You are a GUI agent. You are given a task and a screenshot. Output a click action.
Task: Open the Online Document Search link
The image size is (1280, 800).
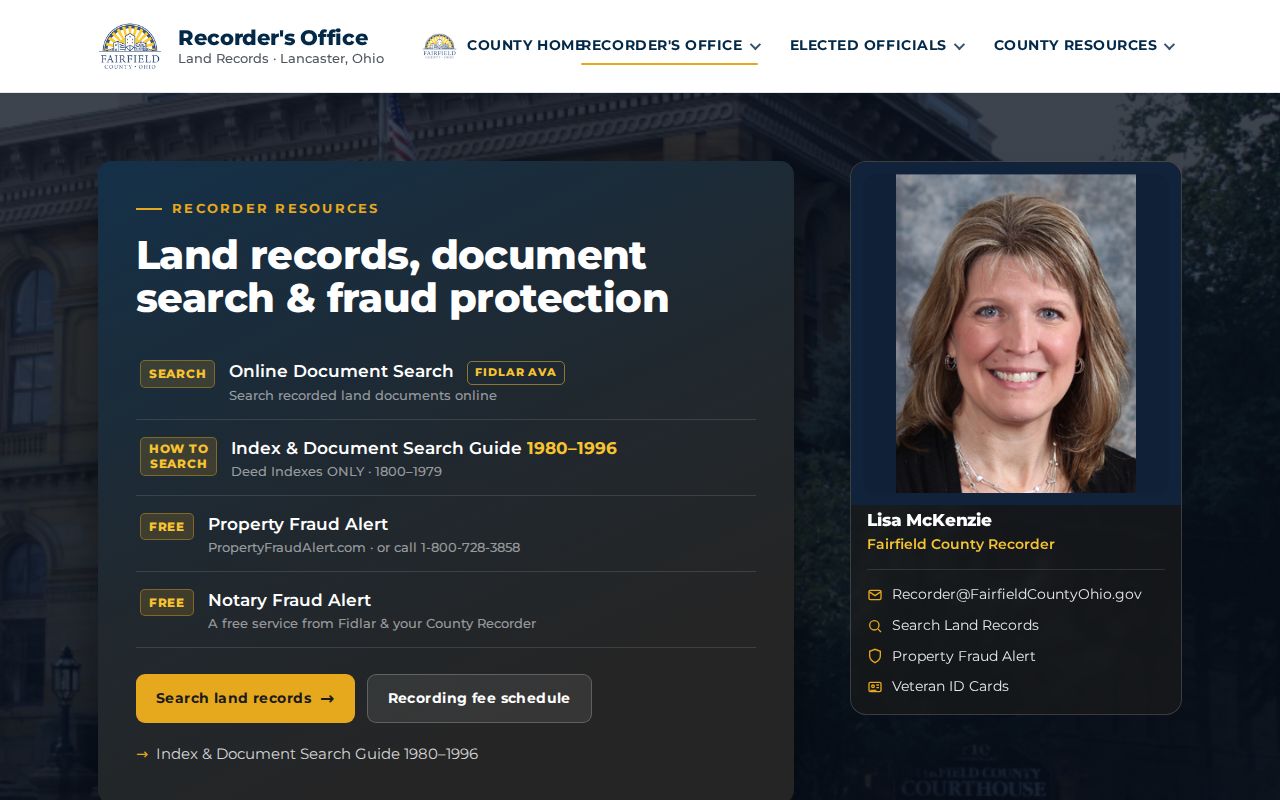[x=341, y=371]
